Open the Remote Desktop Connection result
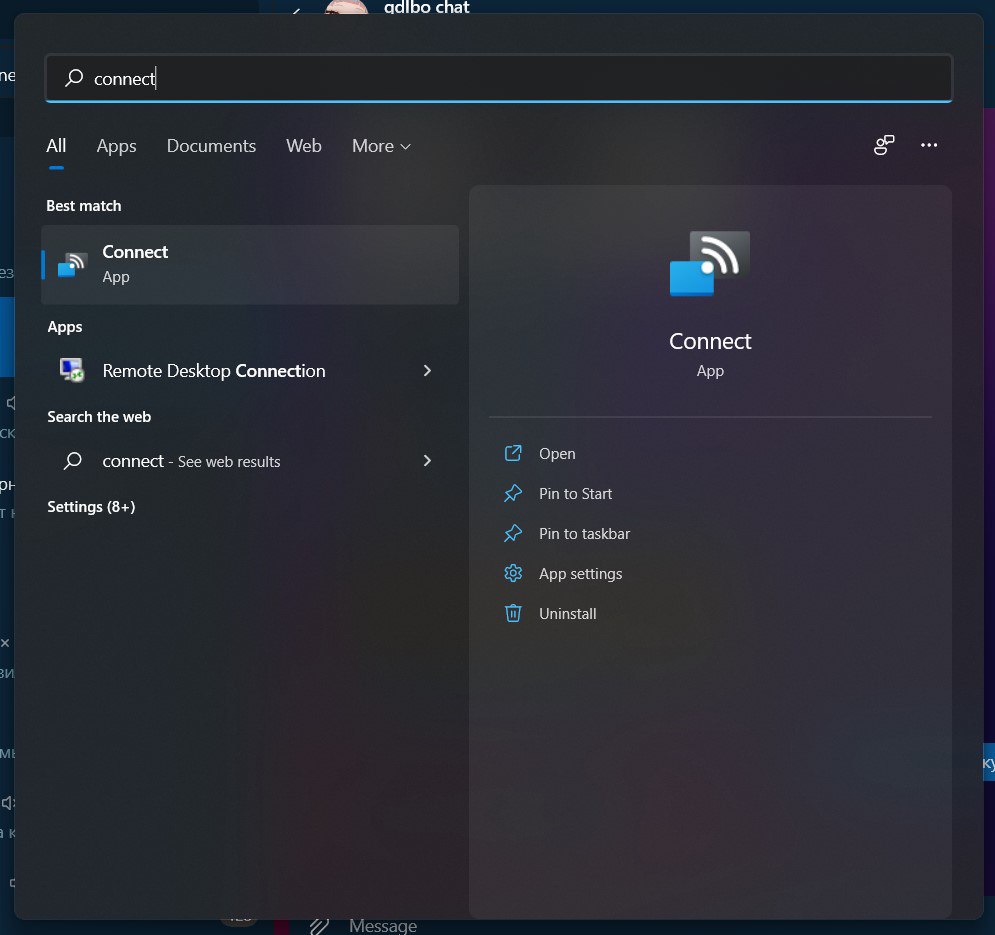 250,371
